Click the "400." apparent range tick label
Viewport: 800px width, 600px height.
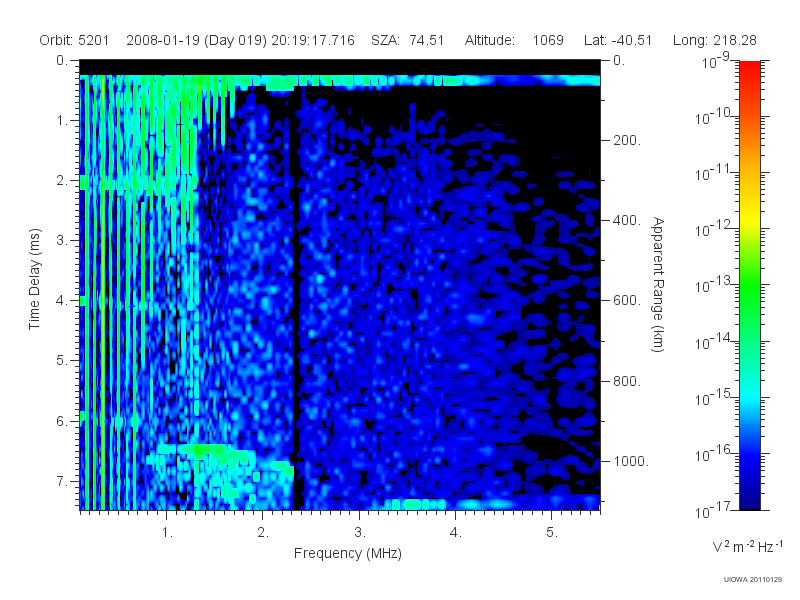click(627, 220)
